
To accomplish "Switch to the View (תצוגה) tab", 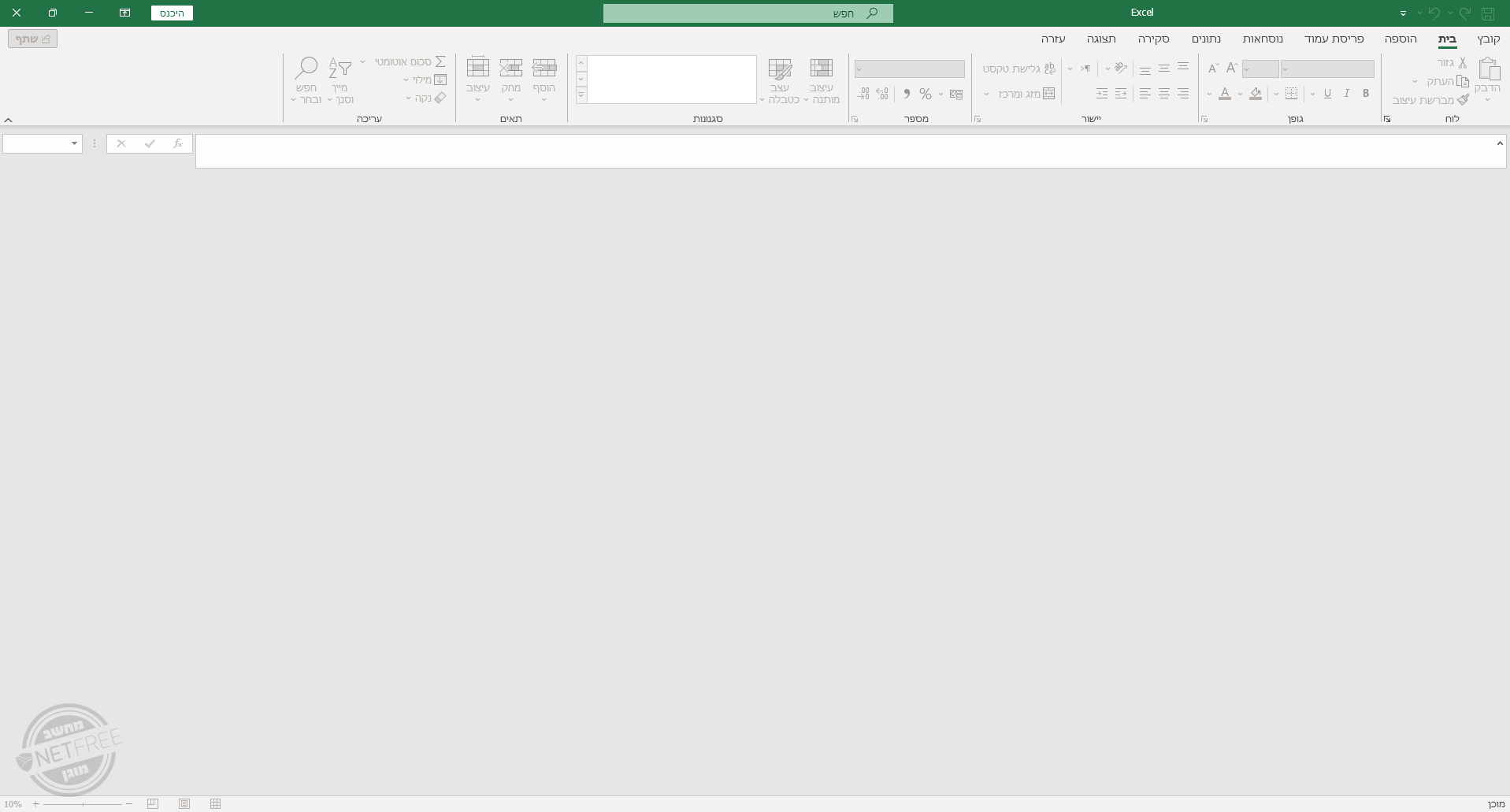I will 1101,39.
